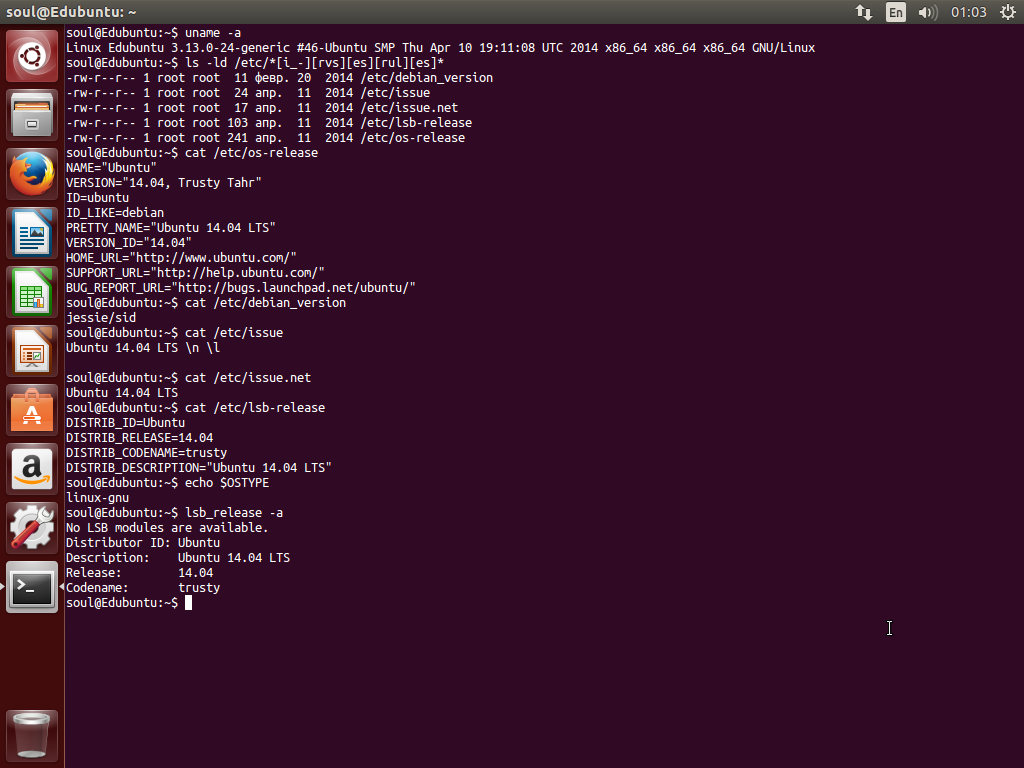This screenshot has height=768, width=1024.
Task: Click DISTRIB_RELEASE=14.04 line
Action: pos(139,438)
